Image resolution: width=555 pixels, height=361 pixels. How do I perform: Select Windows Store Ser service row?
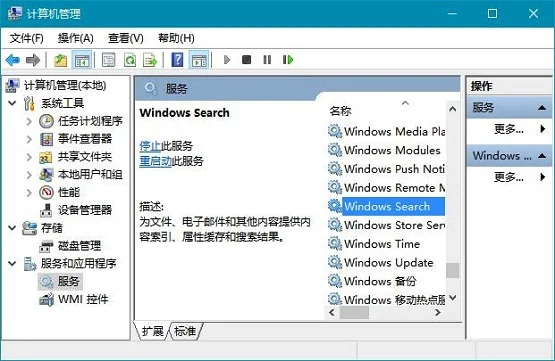pyautogui.click(x=387, y=225)
